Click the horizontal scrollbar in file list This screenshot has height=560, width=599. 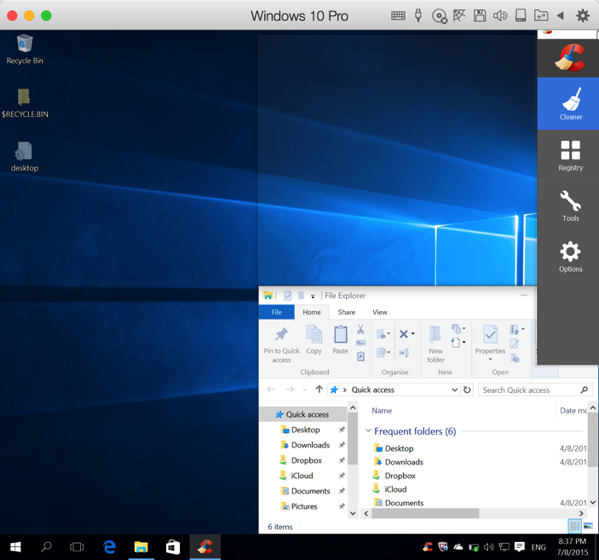pyautogui.click(x=425, y=513)
